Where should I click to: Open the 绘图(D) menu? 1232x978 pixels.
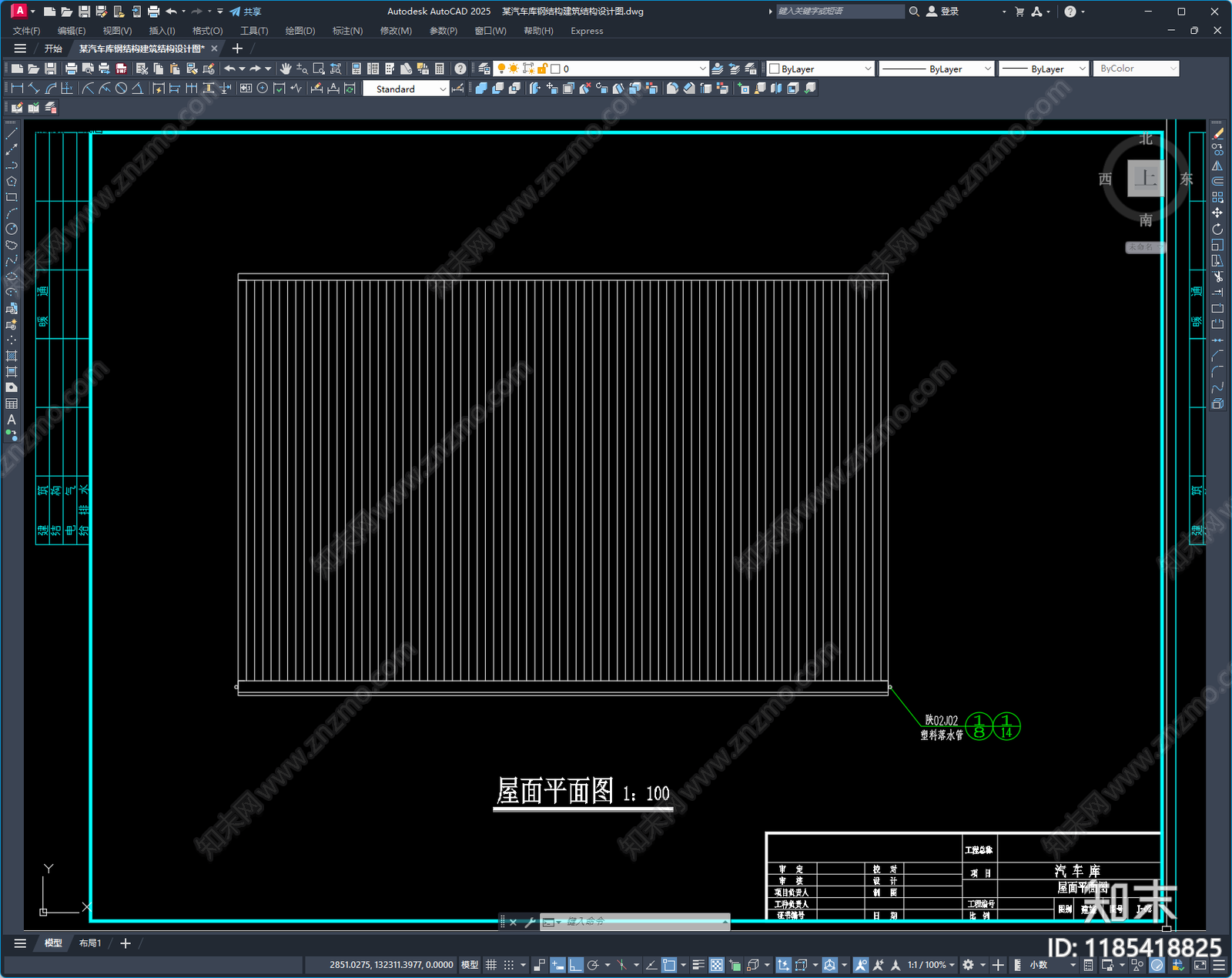tap(300, 31)
